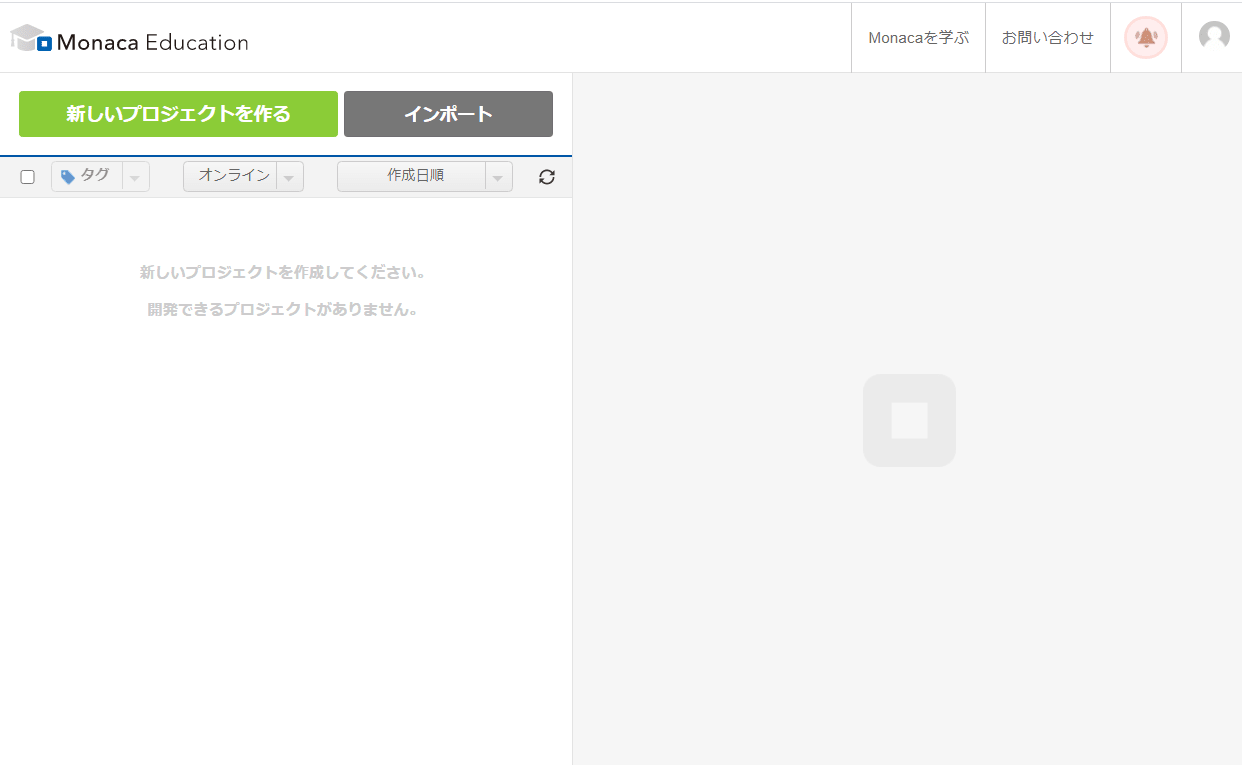Open the お問い合わせ menu
Screen dimensions: 1242x765
[x=1048, y=38]
